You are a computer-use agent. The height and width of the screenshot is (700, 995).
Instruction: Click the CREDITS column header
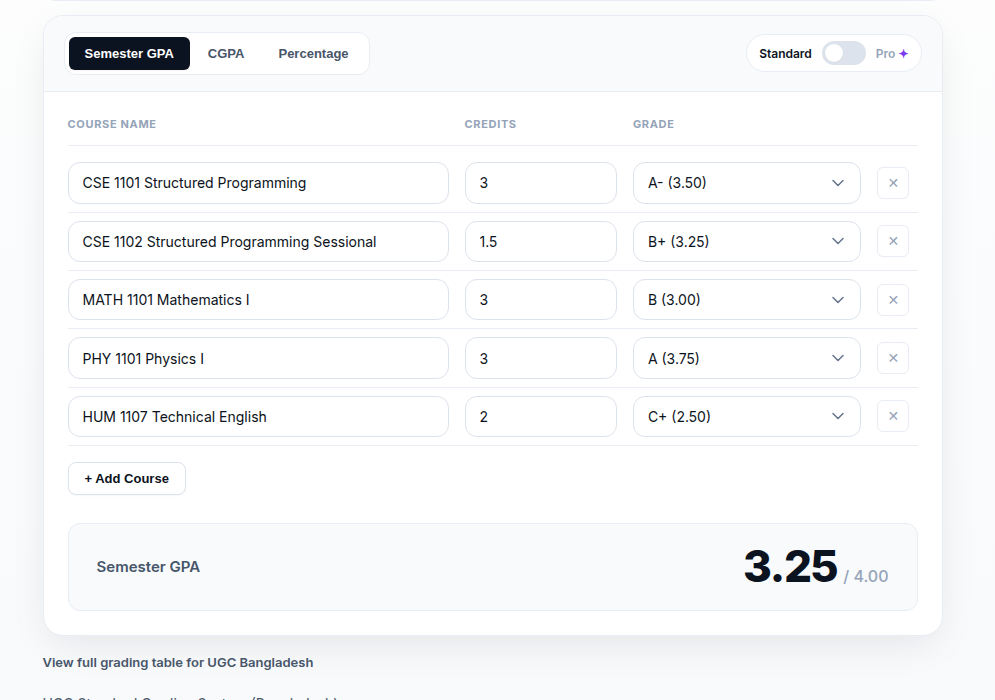(491, 124)
